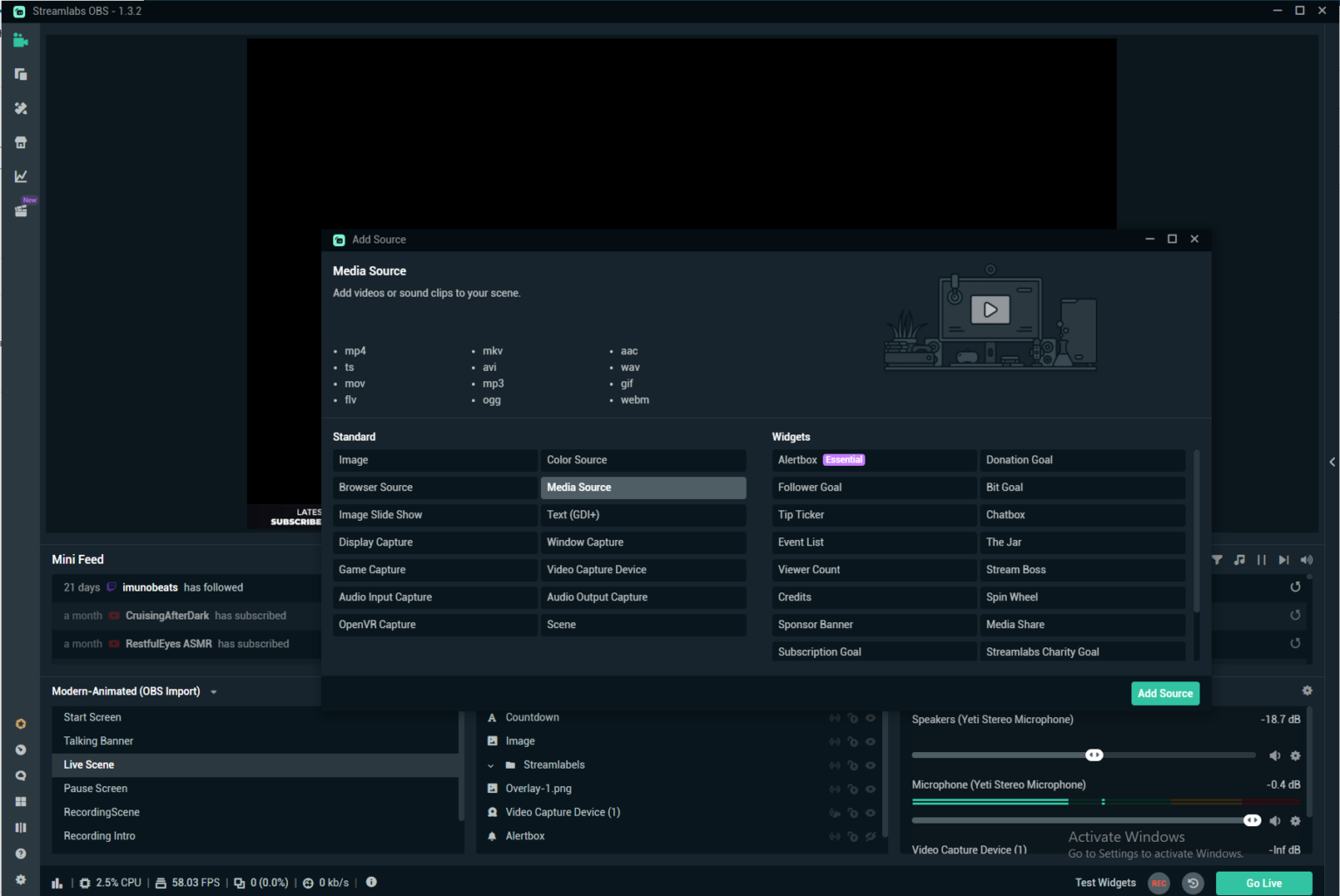
Task: Adjust the Speakers volume slider
Action: pyautogui.click(x=1094, y=755)
